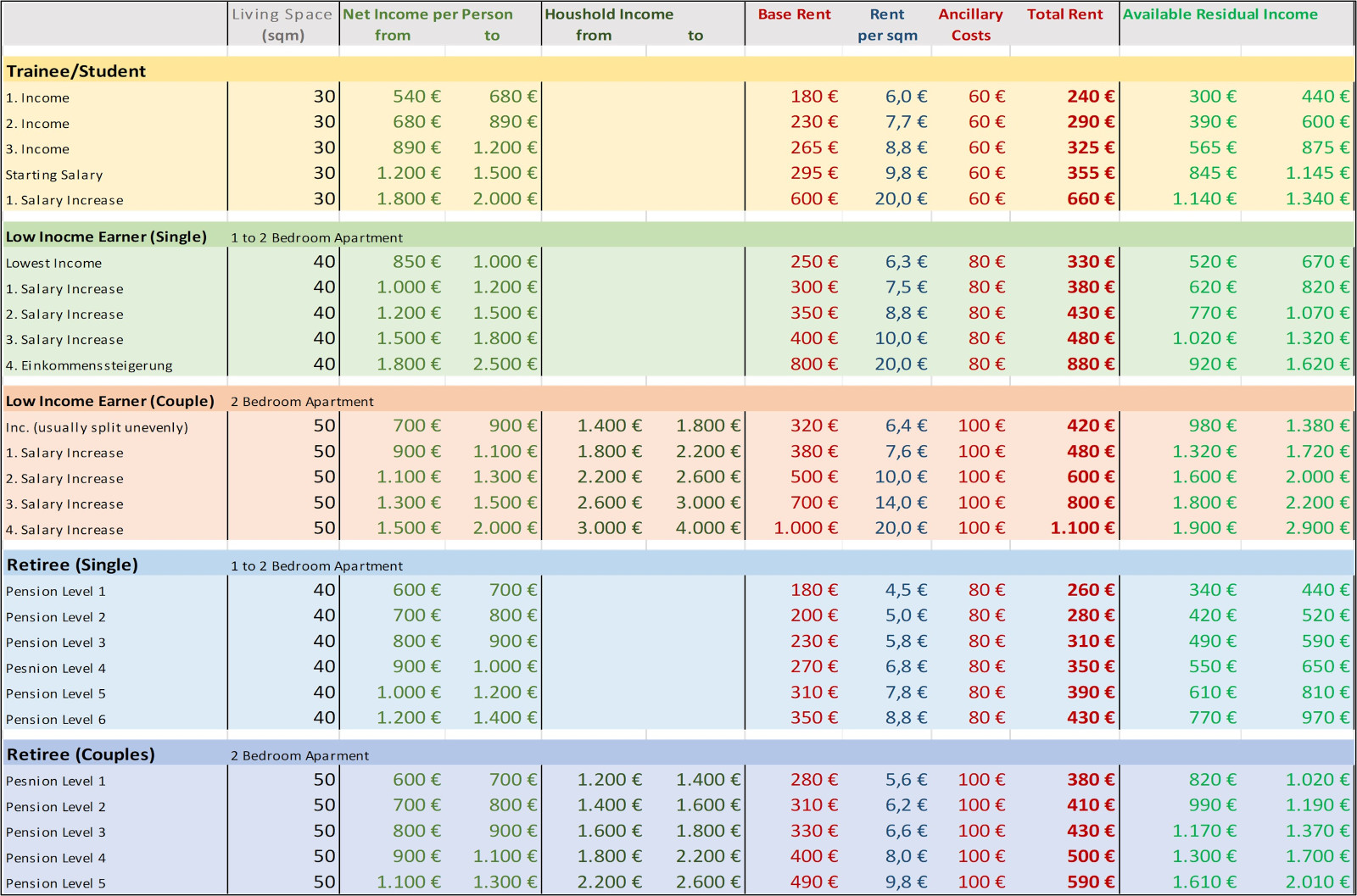Image resolution: width=1357 pixels, height=896 pixels.
Task: Click the residual income value '2.900 €'
Action: (x=1317, y=528)
